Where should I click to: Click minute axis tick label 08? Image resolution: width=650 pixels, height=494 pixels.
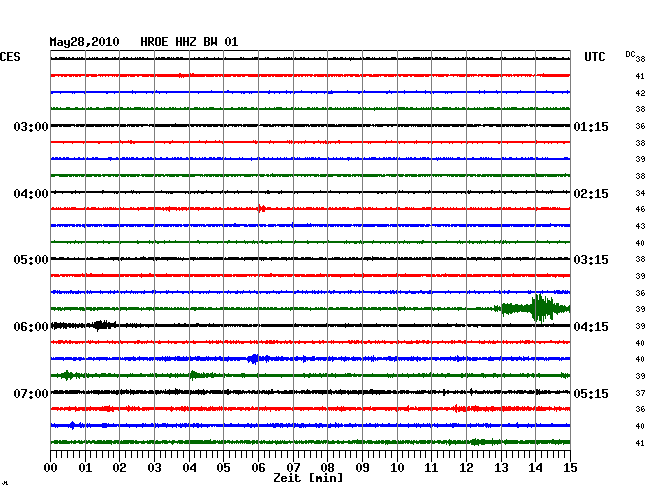[x=327, y=467]
